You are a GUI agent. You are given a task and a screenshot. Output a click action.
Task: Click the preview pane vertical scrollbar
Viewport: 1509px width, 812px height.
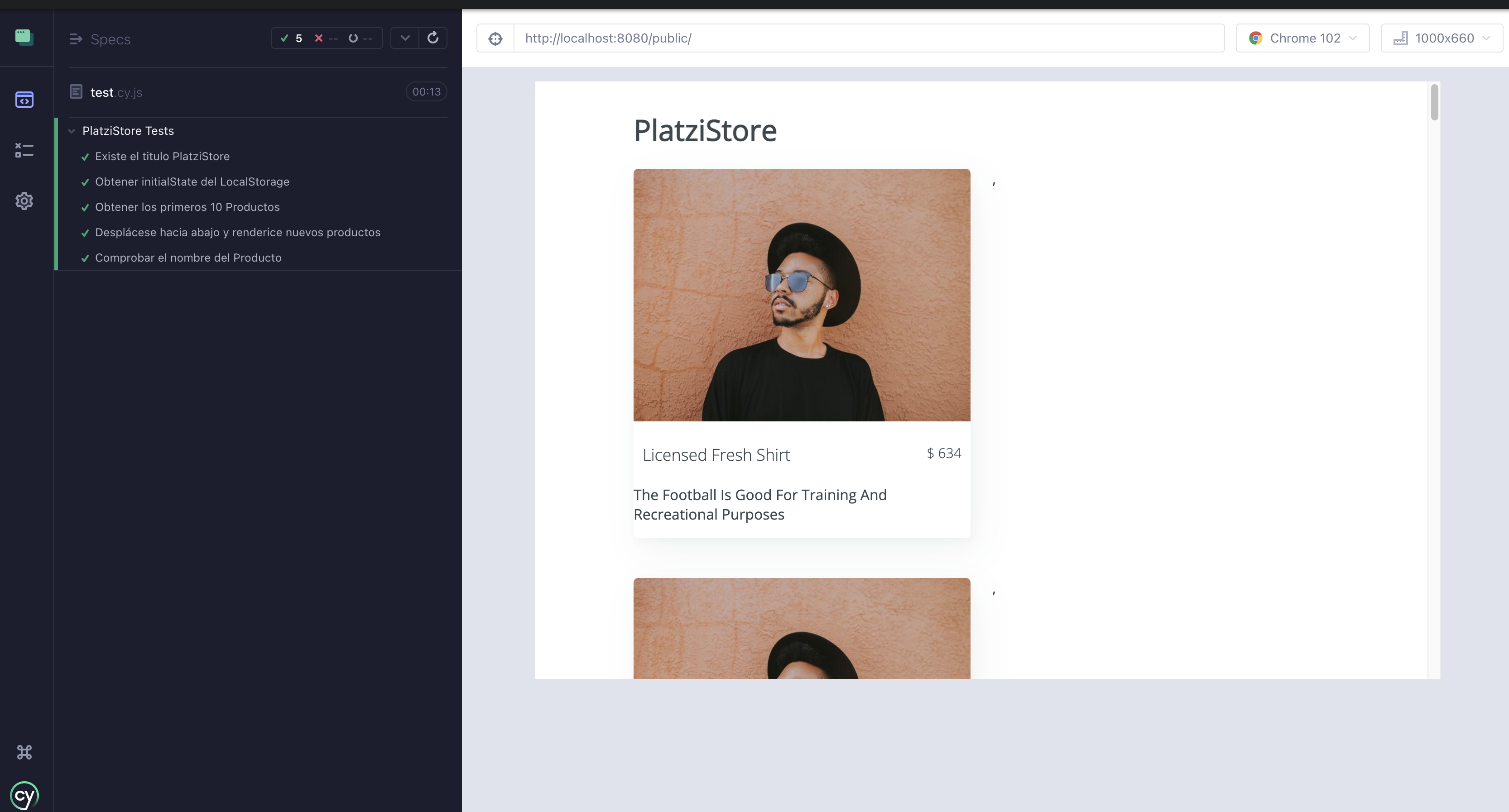1434,103
